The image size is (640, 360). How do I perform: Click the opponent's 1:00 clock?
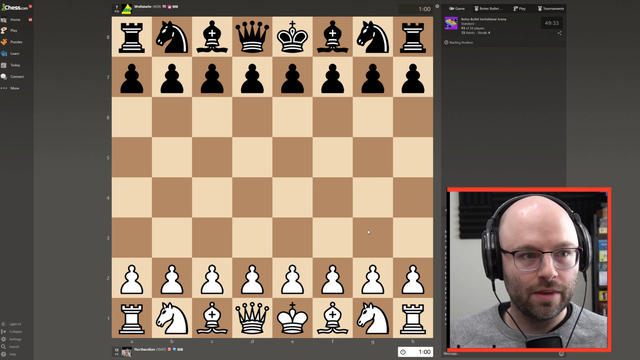click(x=415, y=9)
